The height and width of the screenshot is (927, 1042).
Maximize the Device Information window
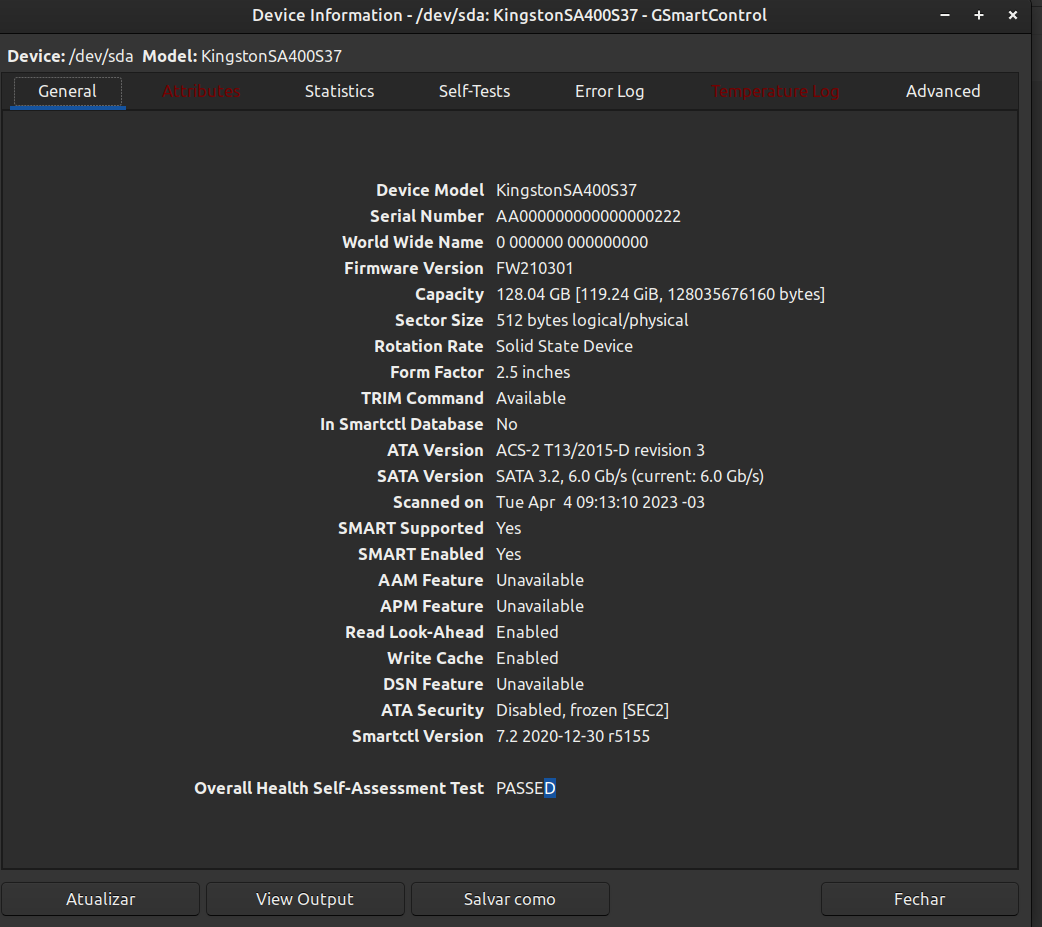coord(979,15)
